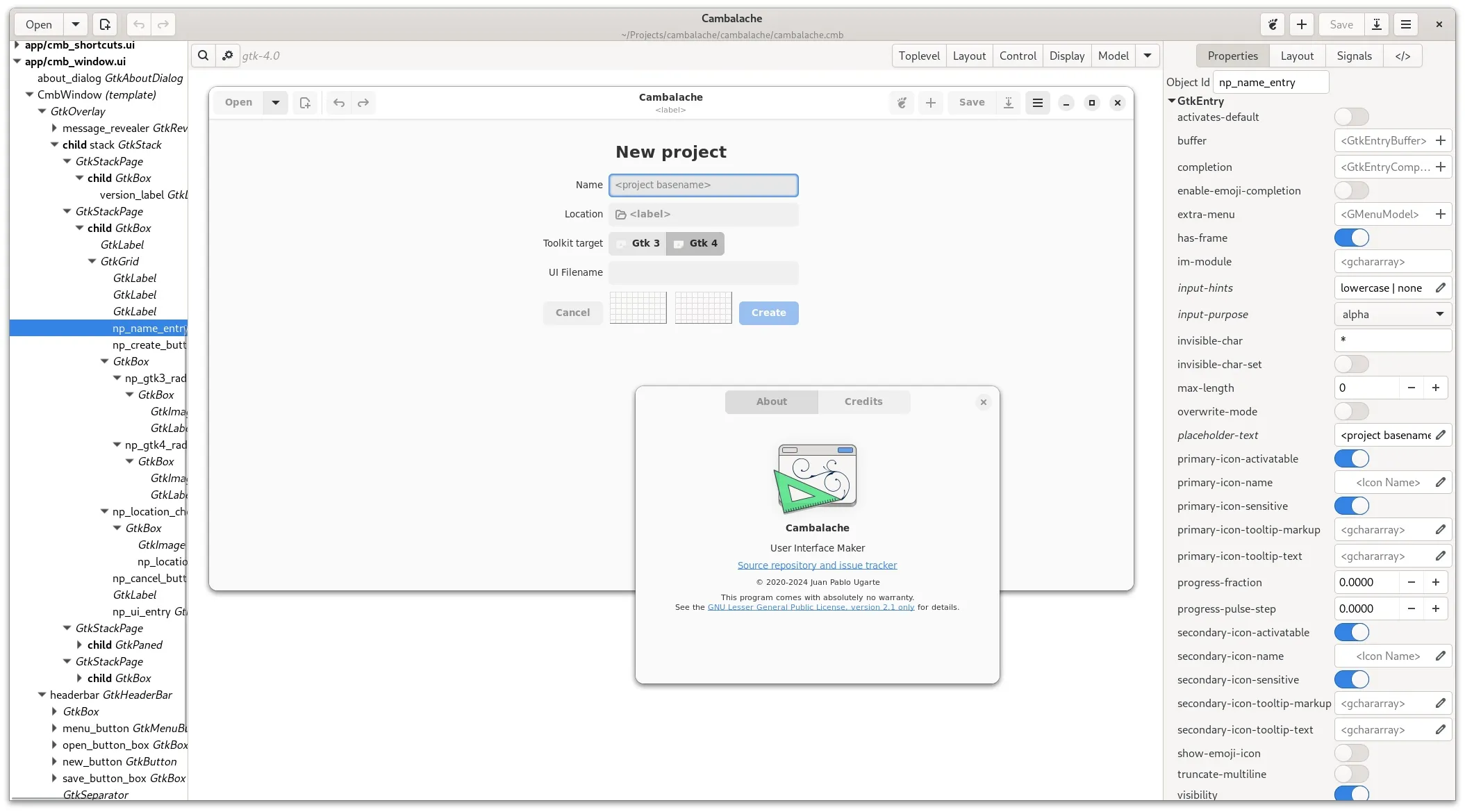This screenshot has height=812, width=1465.
Task: Click the Object Id input field
Action: (x=1271, y=82)
